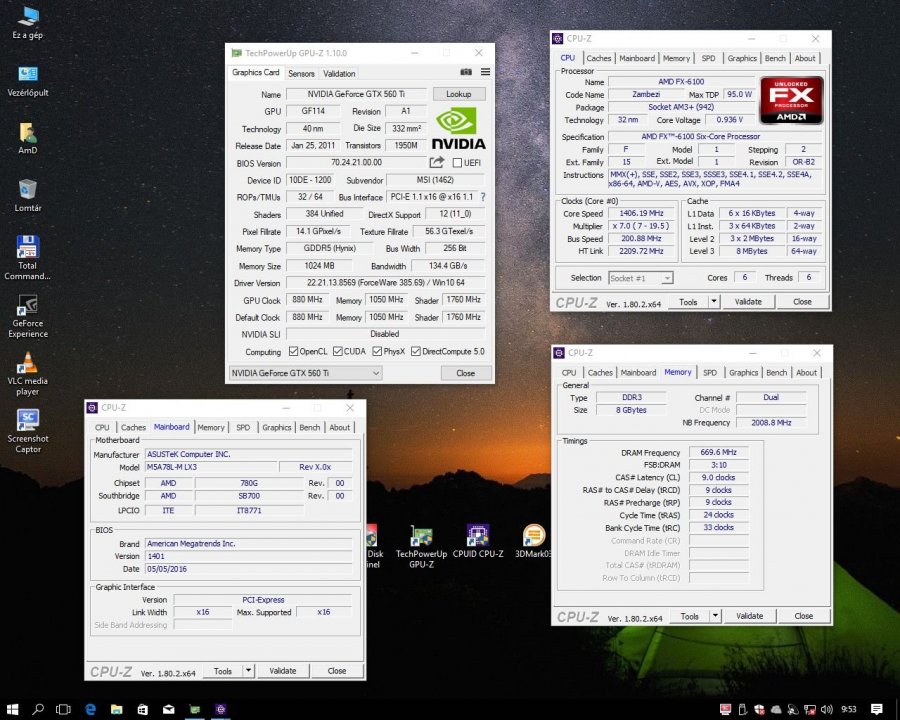Click the volume tray icon
Viewport: 900px width, 720px height.
[x=827, y=710]
